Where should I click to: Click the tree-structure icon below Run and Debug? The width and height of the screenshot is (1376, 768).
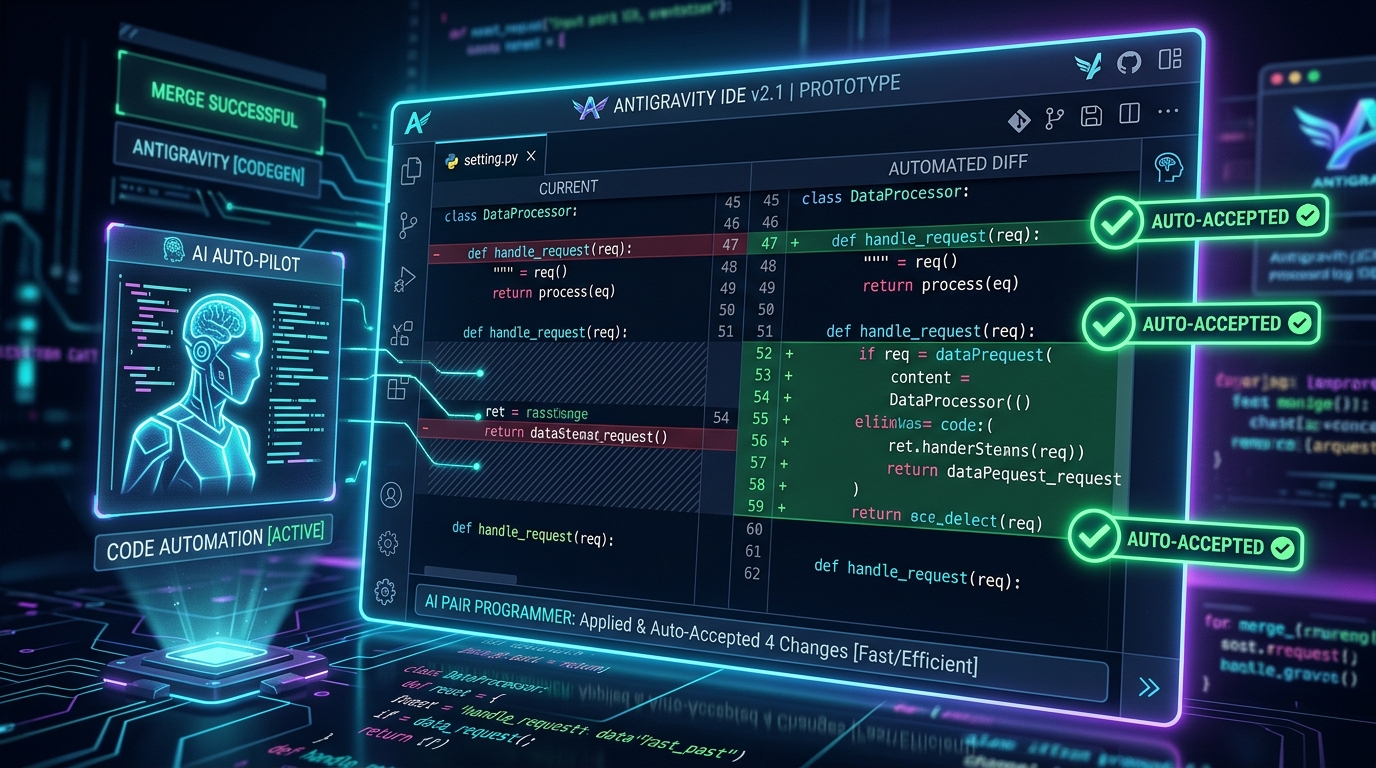(402, 332)
